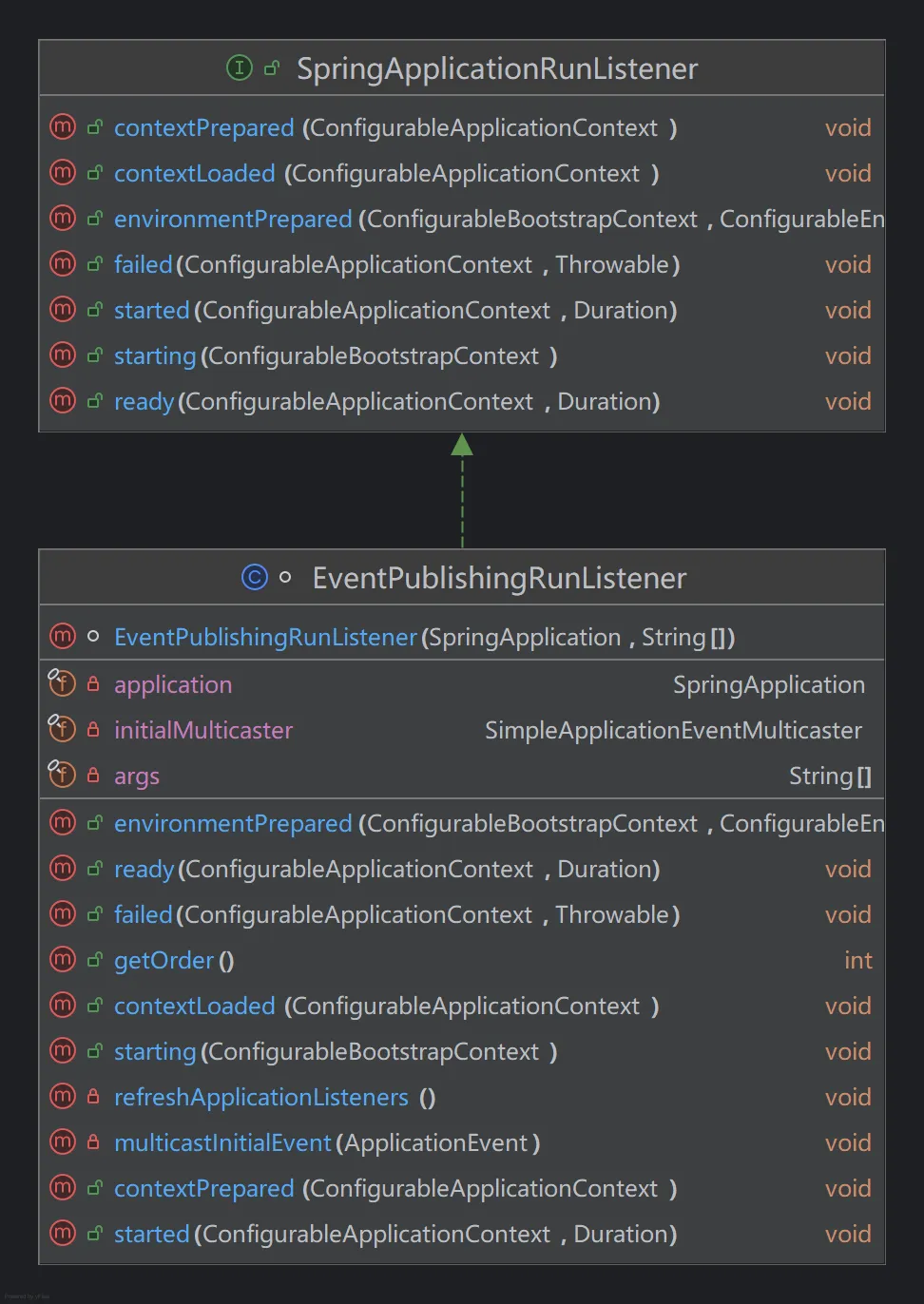The image size is (924, 1304).
Task: Select contextLoaded method in SpringApplicationRunListener
Action: [195, 174]
